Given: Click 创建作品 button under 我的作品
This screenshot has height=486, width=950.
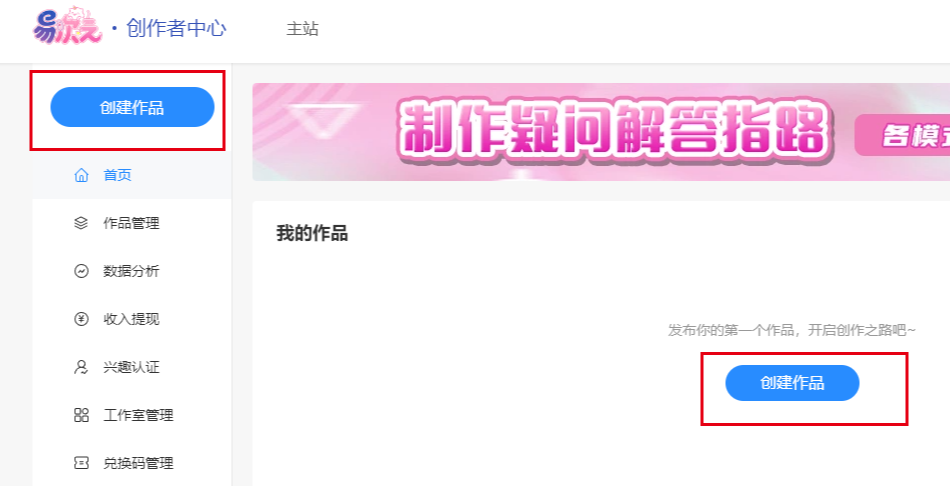Looking at the screenshot, I should (x=792, y=383).
